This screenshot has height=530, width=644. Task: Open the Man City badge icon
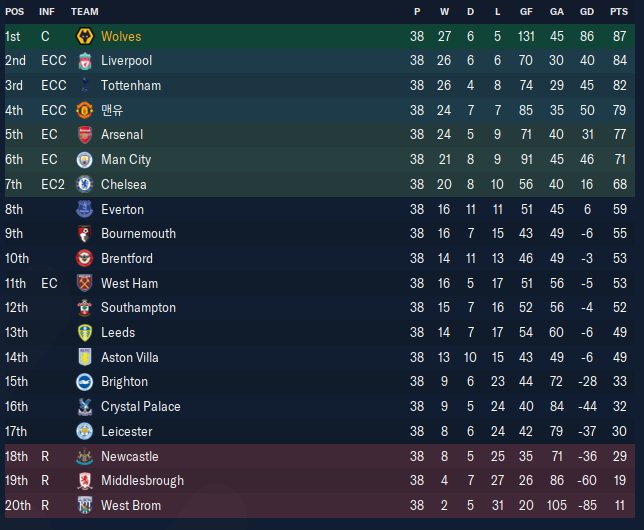click(x=85, y=160)
